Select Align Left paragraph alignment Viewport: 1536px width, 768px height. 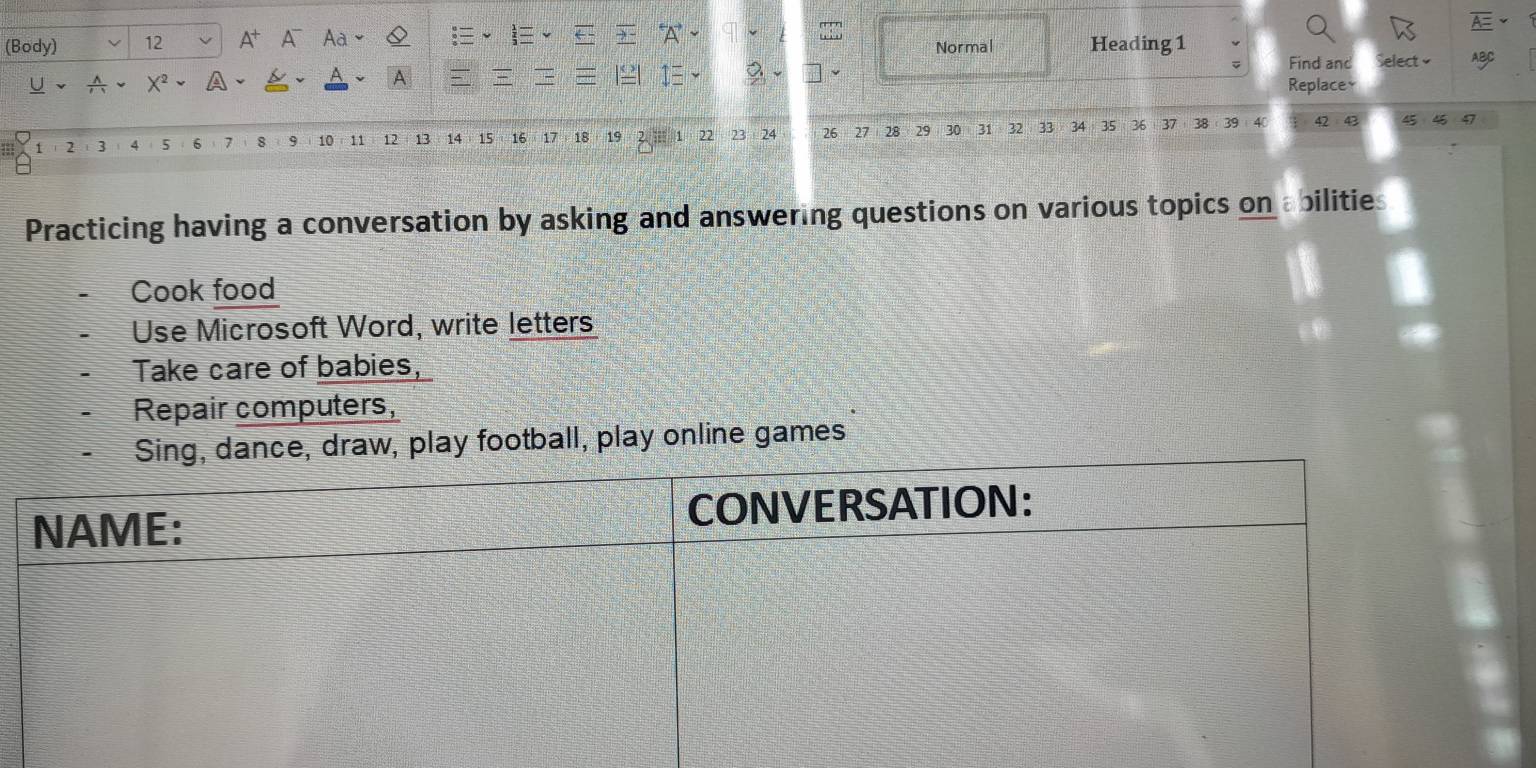(460, 77)
